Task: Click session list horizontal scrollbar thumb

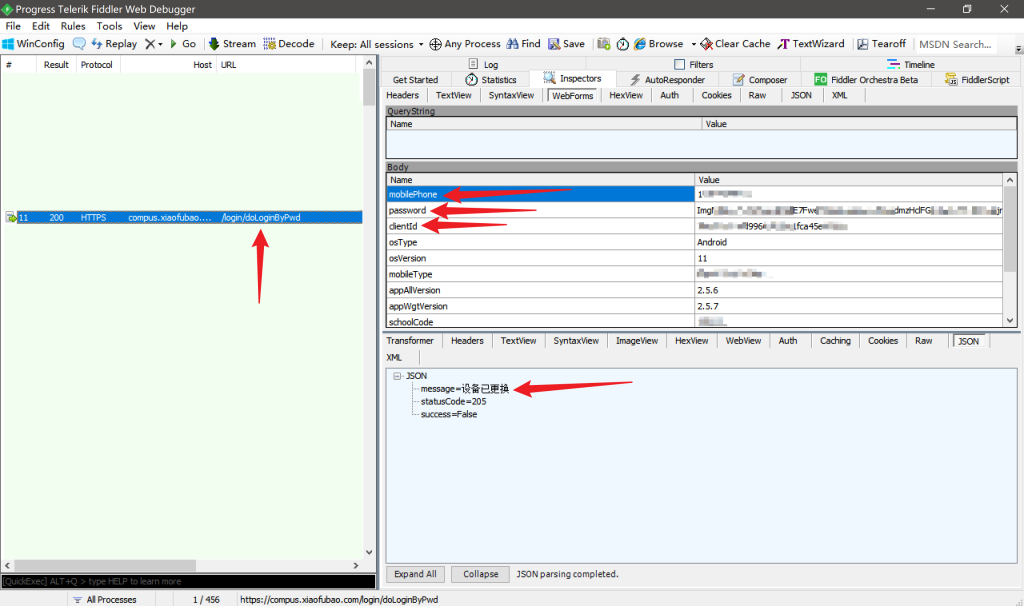Action: (x=105, y=566)
